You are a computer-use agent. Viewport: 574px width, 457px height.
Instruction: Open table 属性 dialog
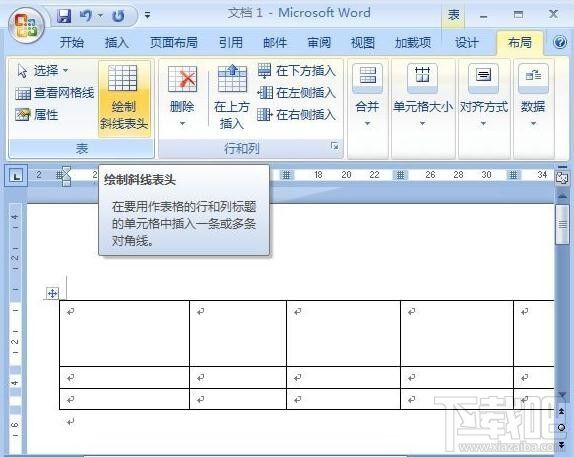tap(37, 115)
